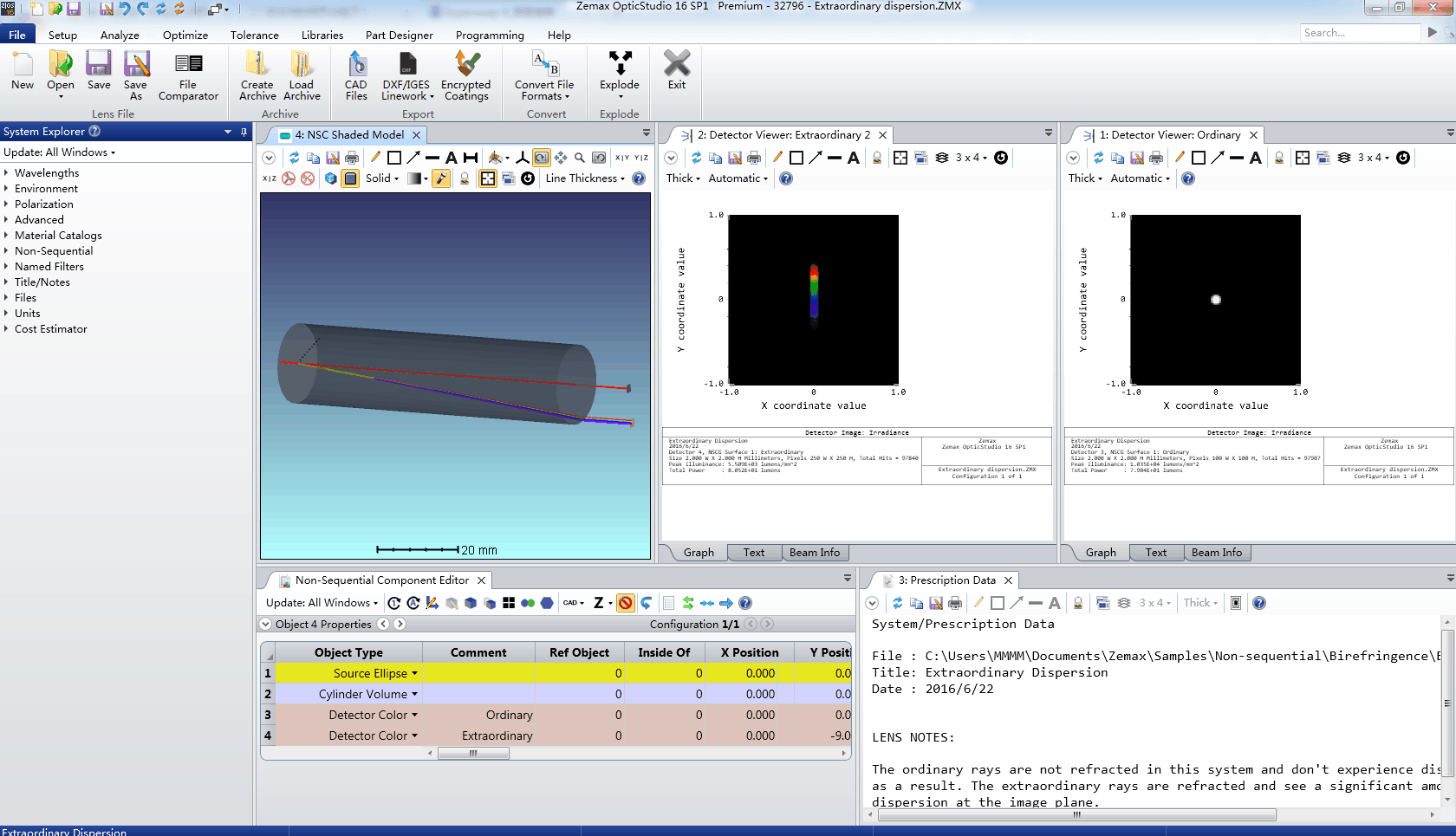Open Source Ellipse object type dropdown

pos(414,673)
